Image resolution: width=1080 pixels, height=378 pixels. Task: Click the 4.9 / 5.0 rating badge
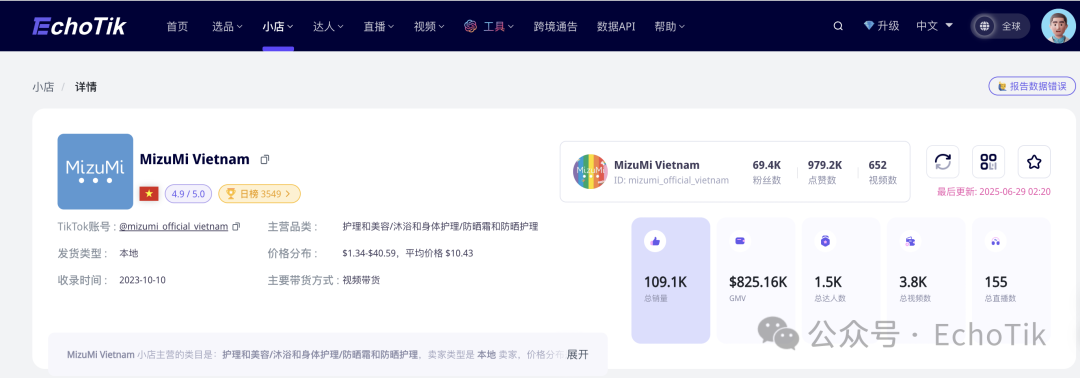pos(188,193)
